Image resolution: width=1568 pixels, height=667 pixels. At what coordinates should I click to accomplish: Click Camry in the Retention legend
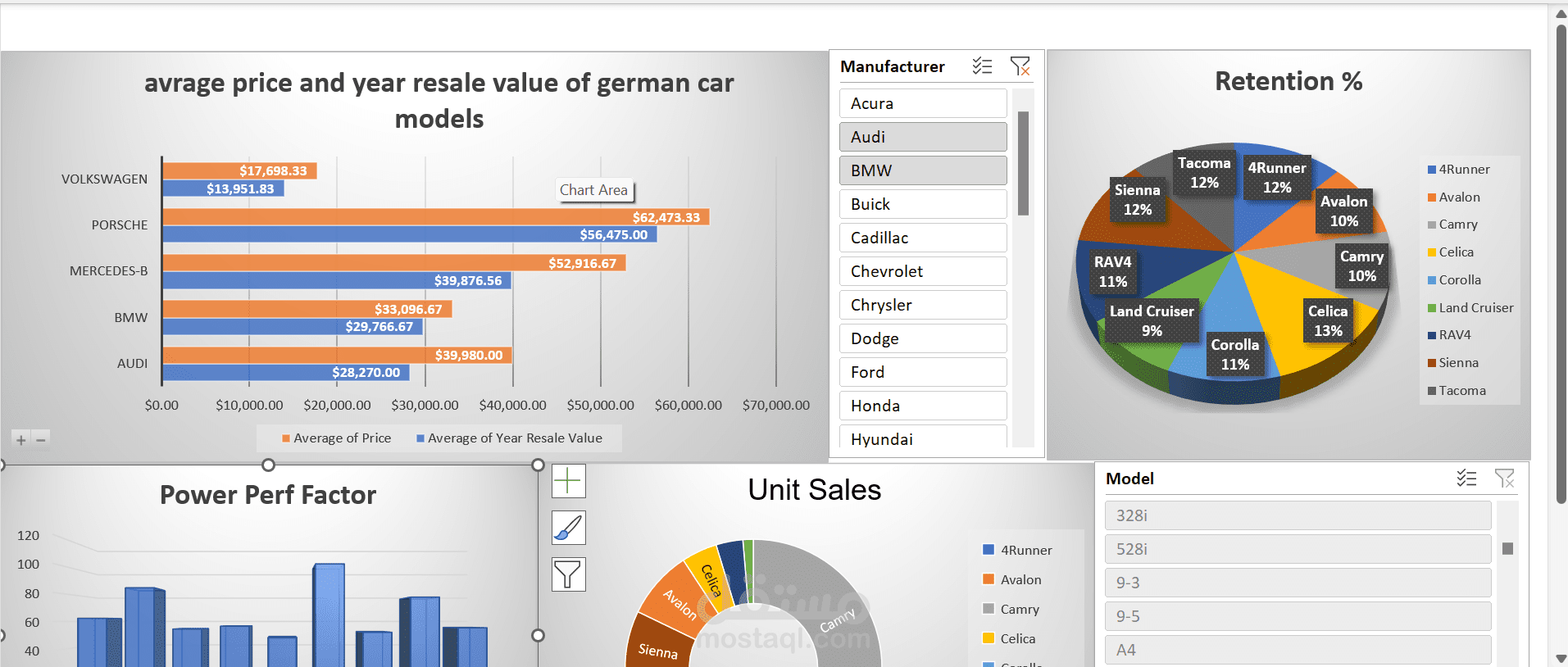[x=1452, y=225]
